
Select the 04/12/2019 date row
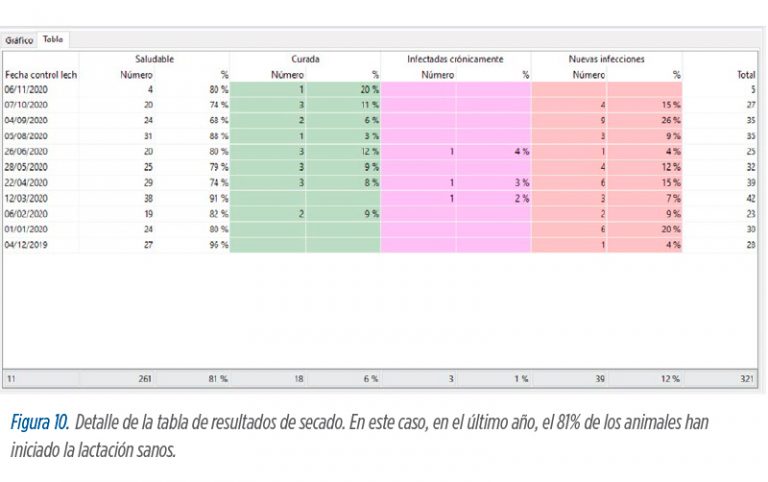(380, 245)
